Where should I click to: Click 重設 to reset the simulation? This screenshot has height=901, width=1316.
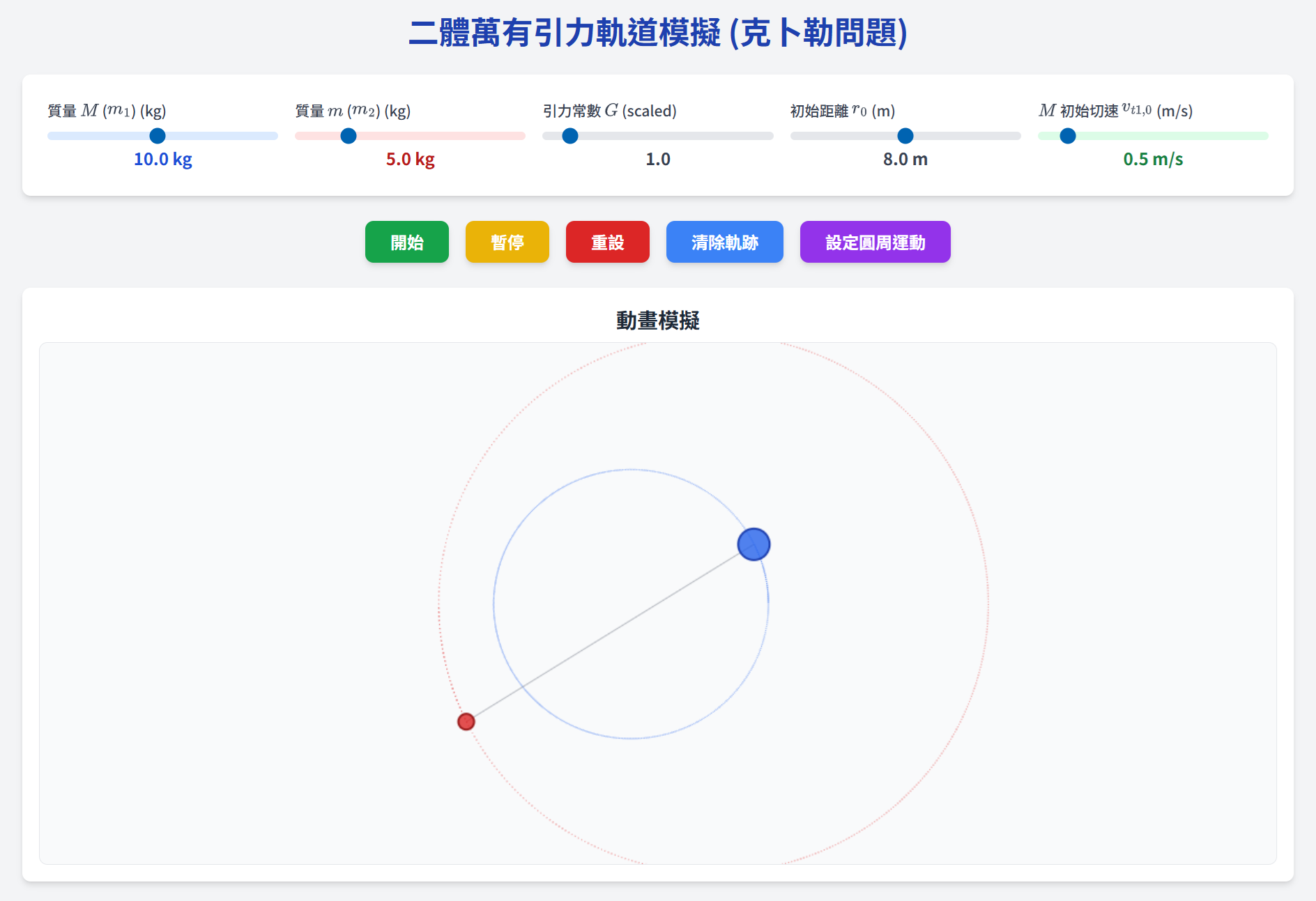pos(607,242)
